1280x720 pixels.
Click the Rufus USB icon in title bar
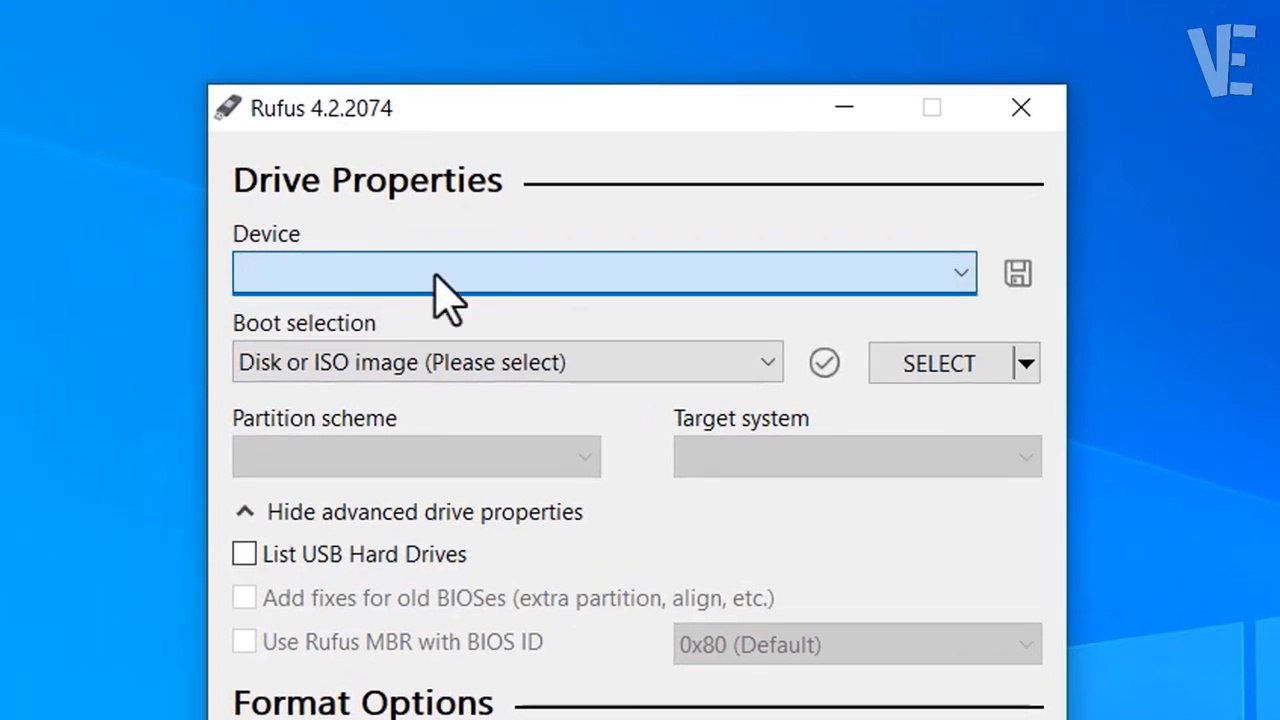[228, 108]
